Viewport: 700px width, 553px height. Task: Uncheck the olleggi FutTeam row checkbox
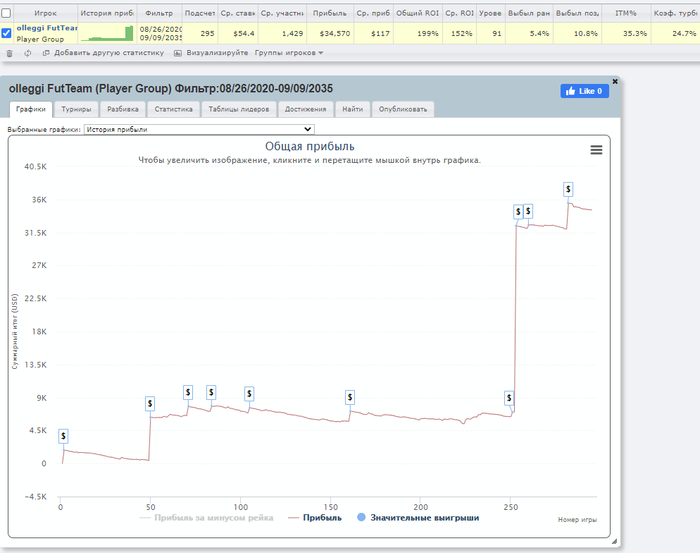[x=6, y=33]
